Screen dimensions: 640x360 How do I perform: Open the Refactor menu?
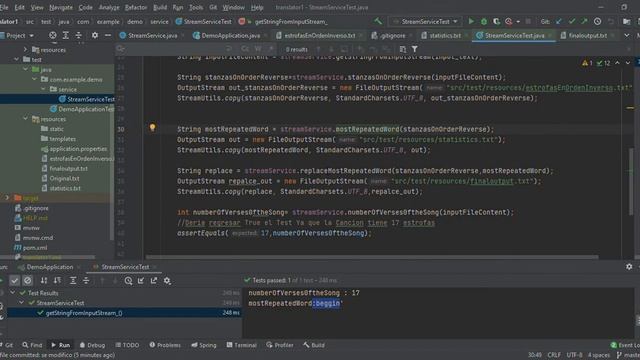(136, 7)
